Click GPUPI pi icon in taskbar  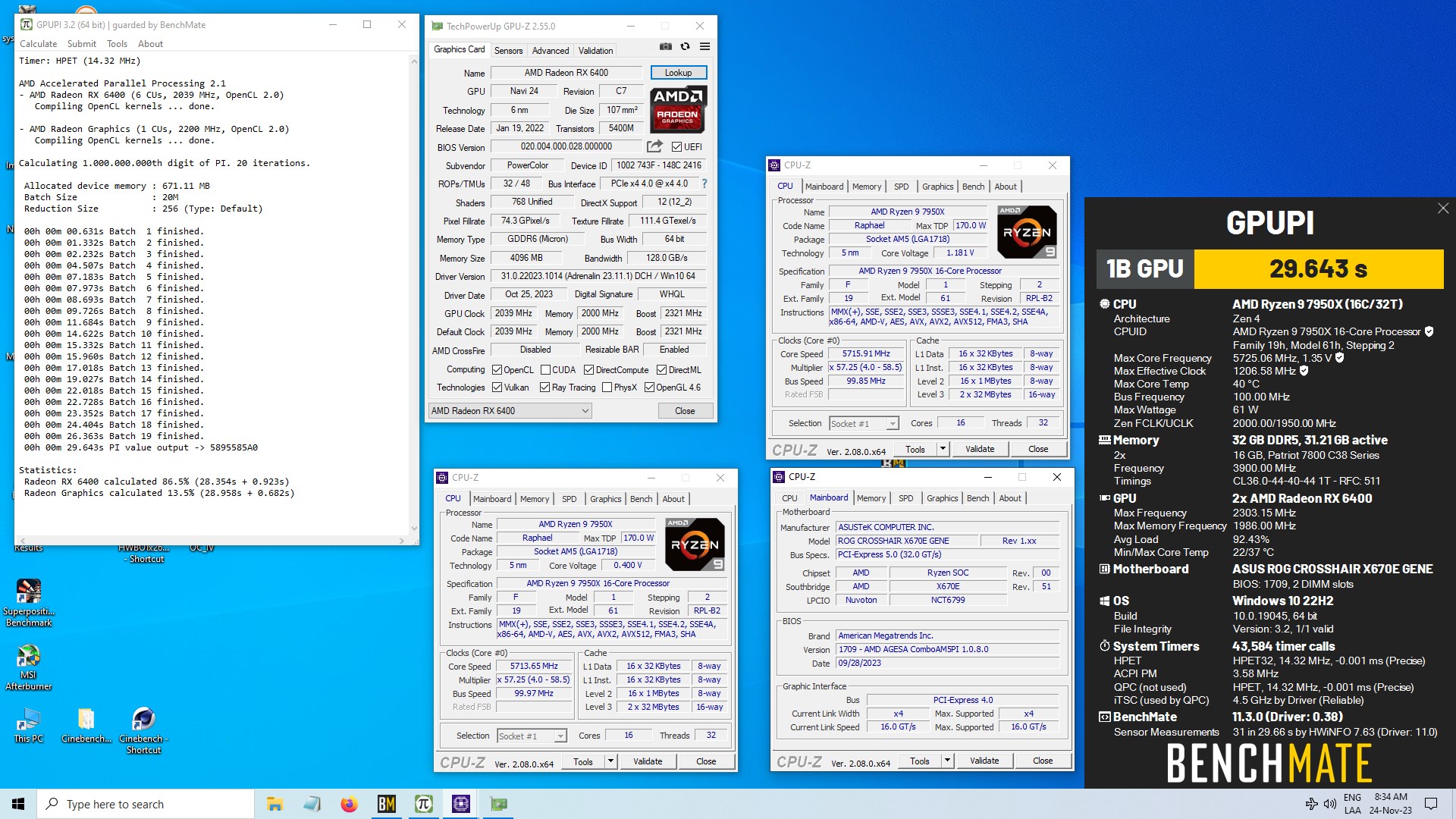tap(424, 804)
